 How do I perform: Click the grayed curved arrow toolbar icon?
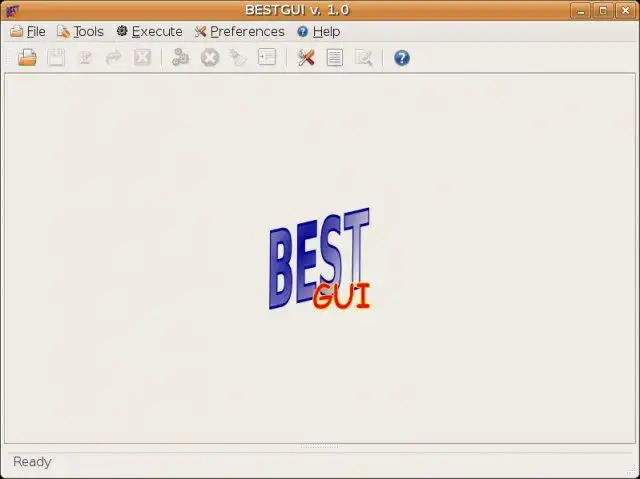tap(113, 58)
